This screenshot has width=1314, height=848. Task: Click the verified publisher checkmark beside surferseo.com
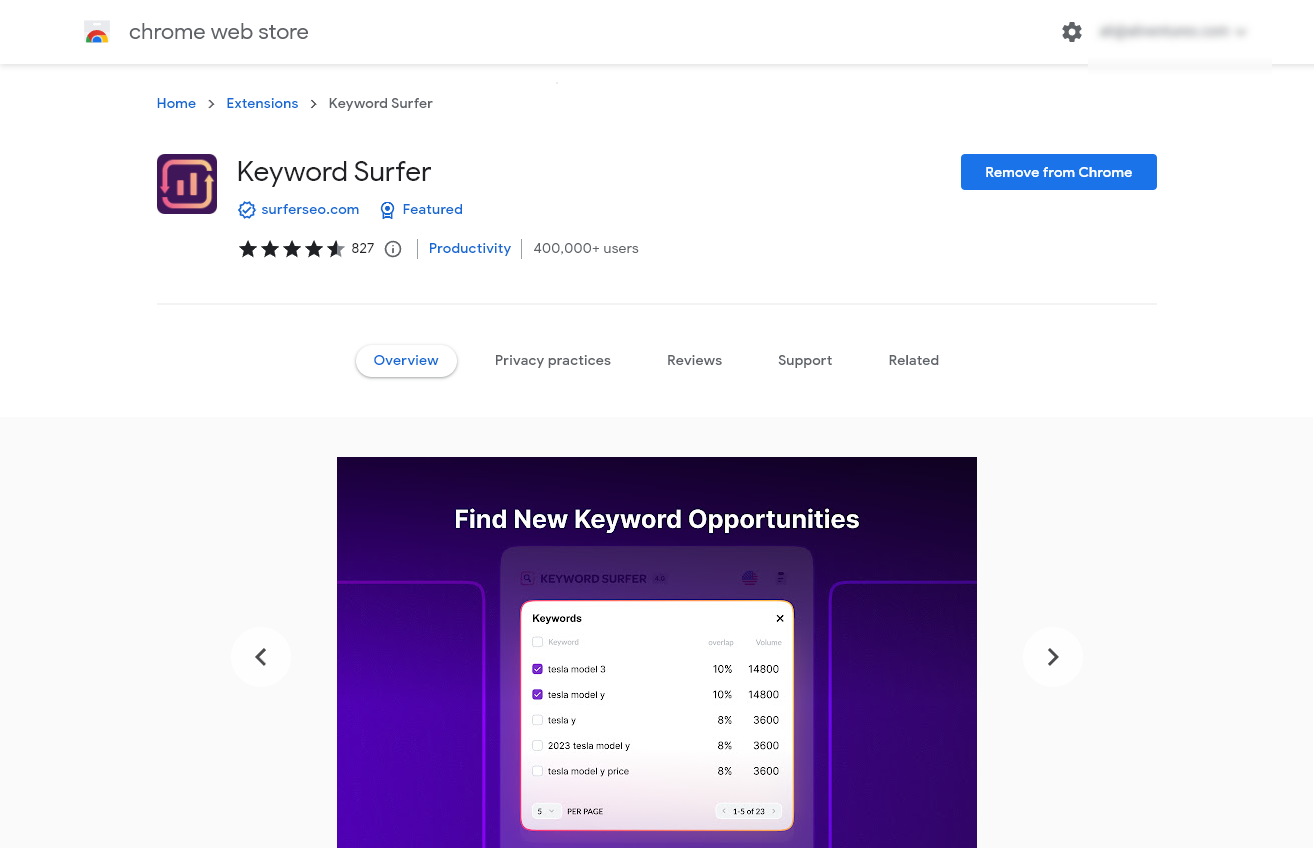pos(246,210)
